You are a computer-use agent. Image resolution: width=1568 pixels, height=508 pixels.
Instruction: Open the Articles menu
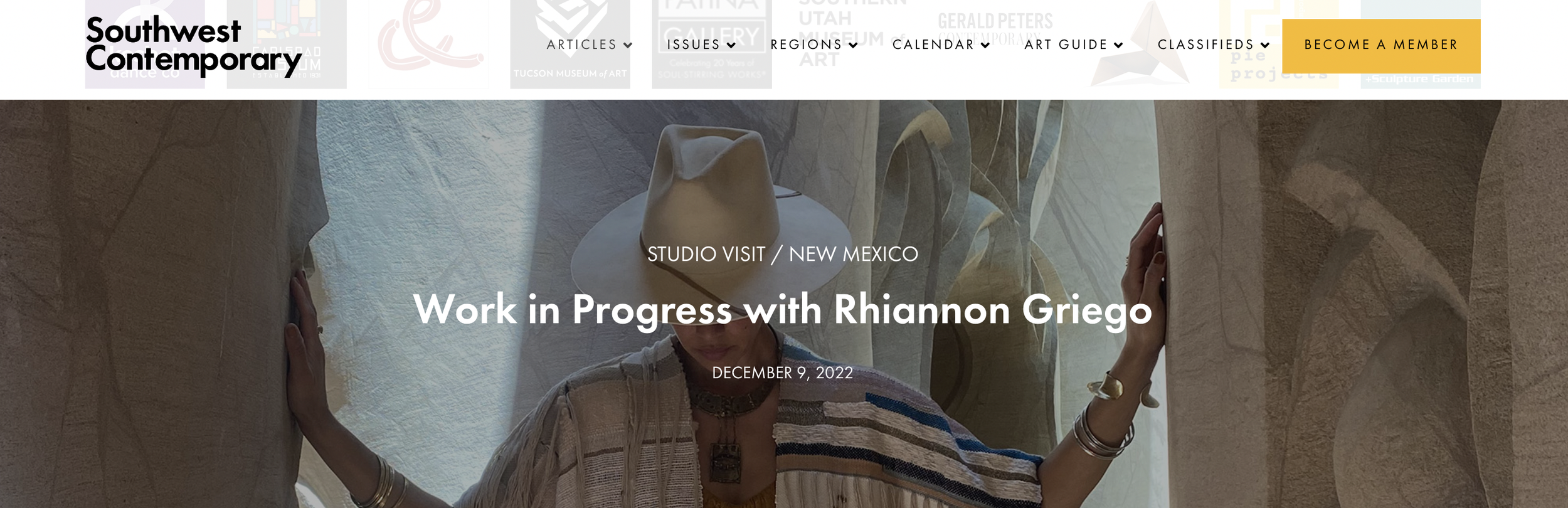pyautogui.click(x=582, y=45)
